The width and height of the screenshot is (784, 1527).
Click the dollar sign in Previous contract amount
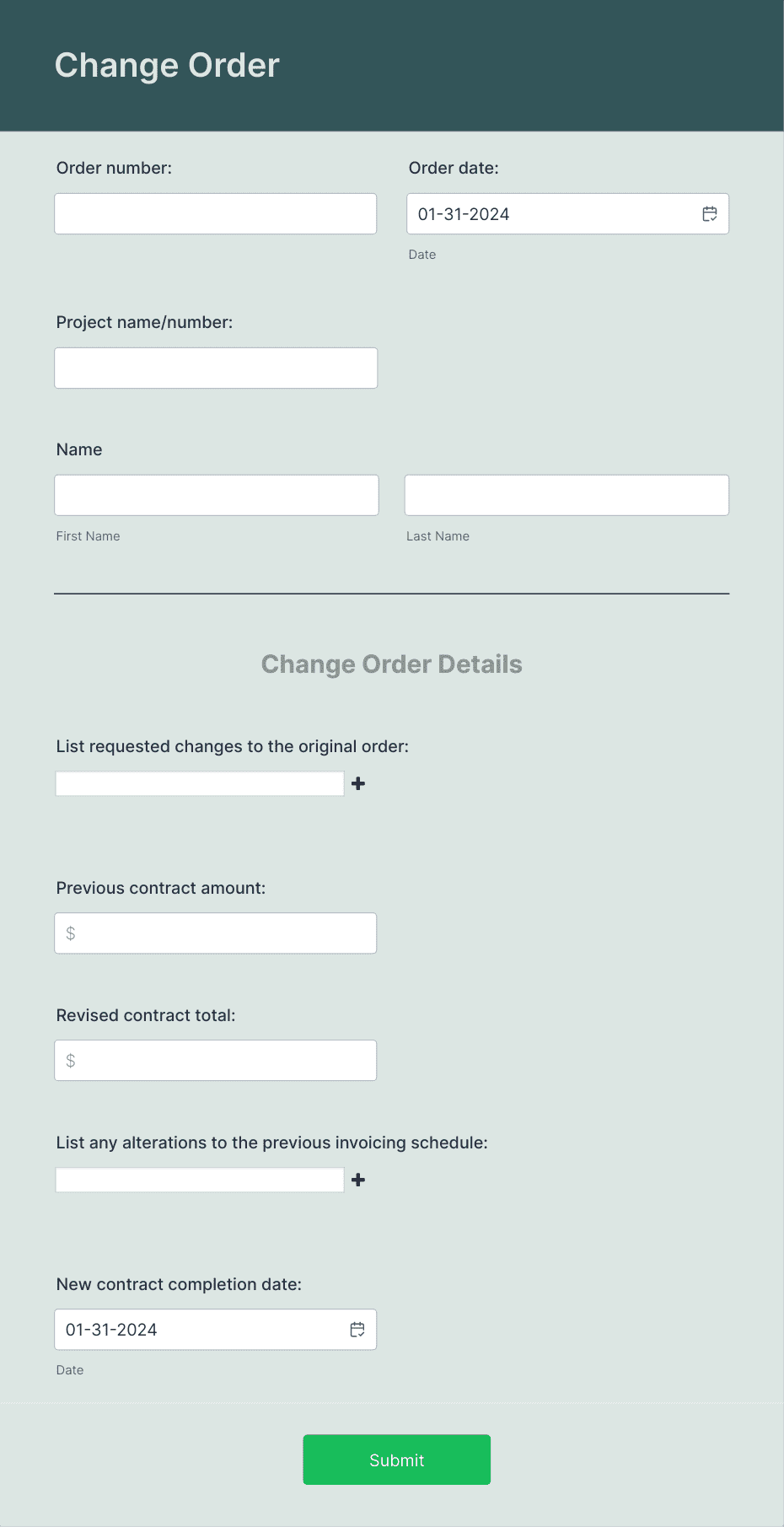point(72,933)
